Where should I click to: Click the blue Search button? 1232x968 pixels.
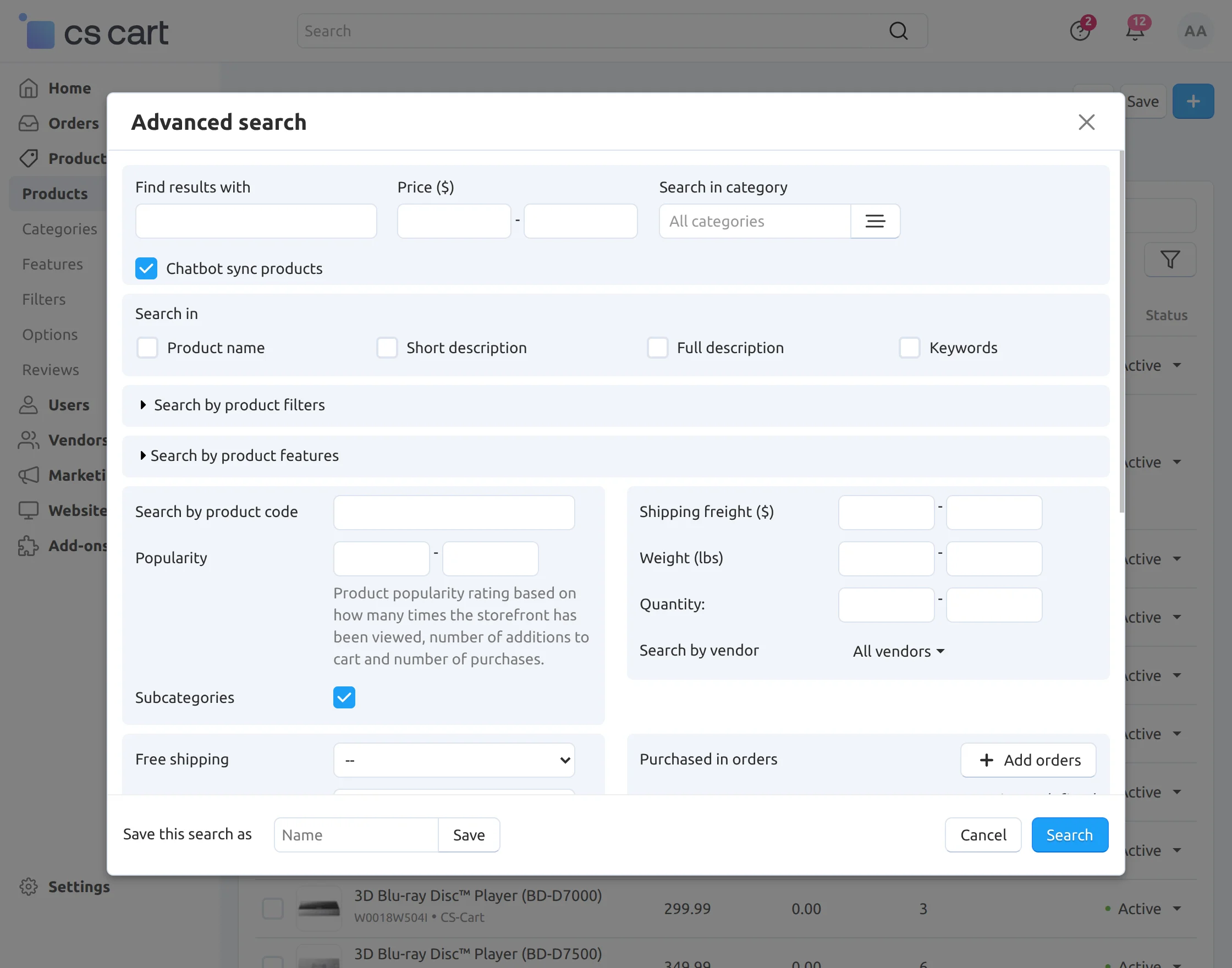click(1069, 834)
